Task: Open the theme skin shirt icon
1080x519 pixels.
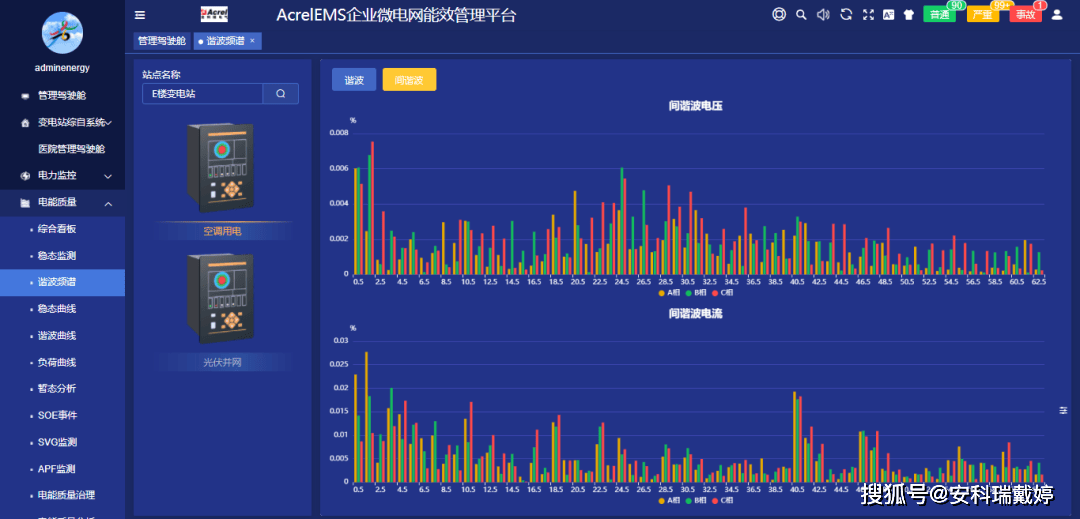Action: point(908,14)
